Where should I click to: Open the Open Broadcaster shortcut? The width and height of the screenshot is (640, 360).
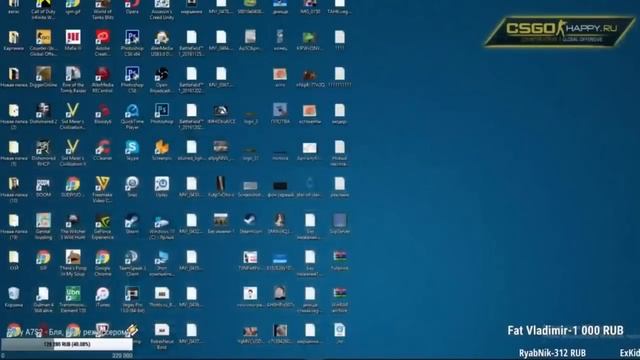click(x=162, y=79)
